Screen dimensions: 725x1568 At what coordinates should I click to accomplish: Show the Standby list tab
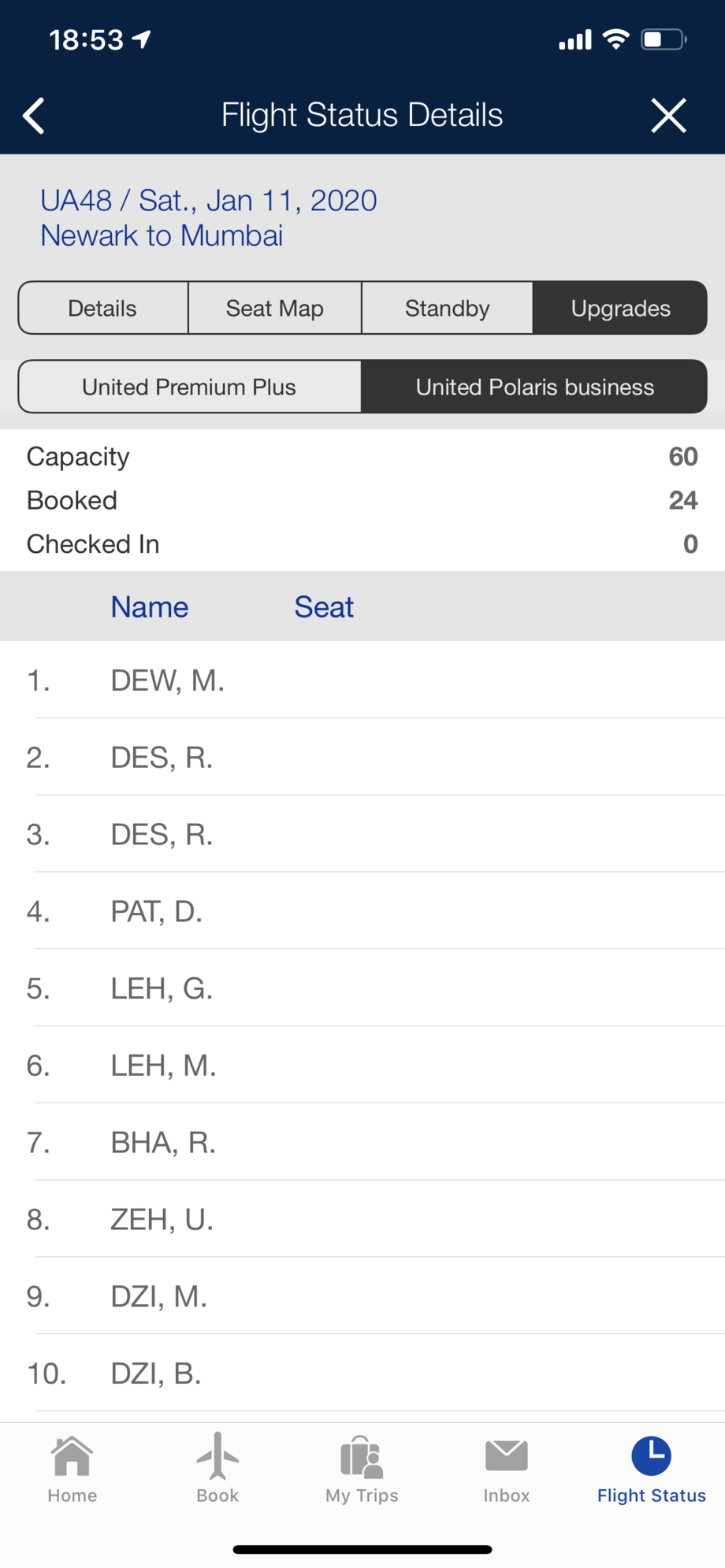pos(447,308)
